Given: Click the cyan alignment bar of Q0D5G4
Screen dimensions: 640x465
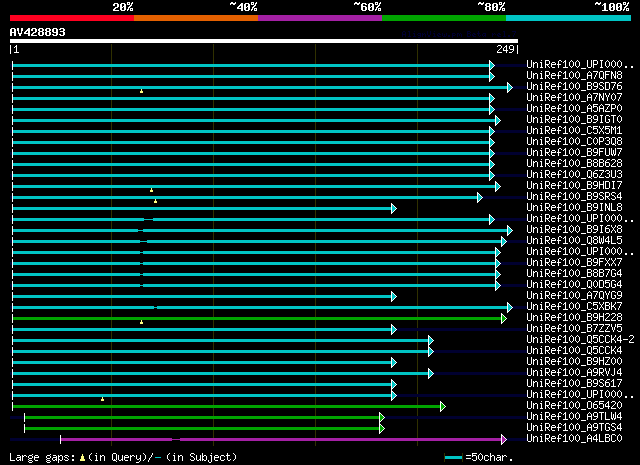Looking at the screenshot, I should pyautogui.click(x=254, y=285).
